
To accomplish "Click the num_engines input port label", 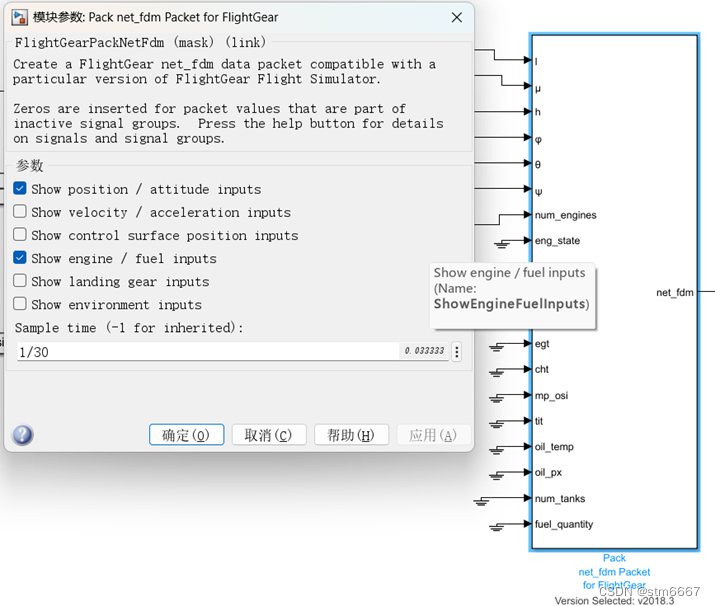I will point(565,215).
